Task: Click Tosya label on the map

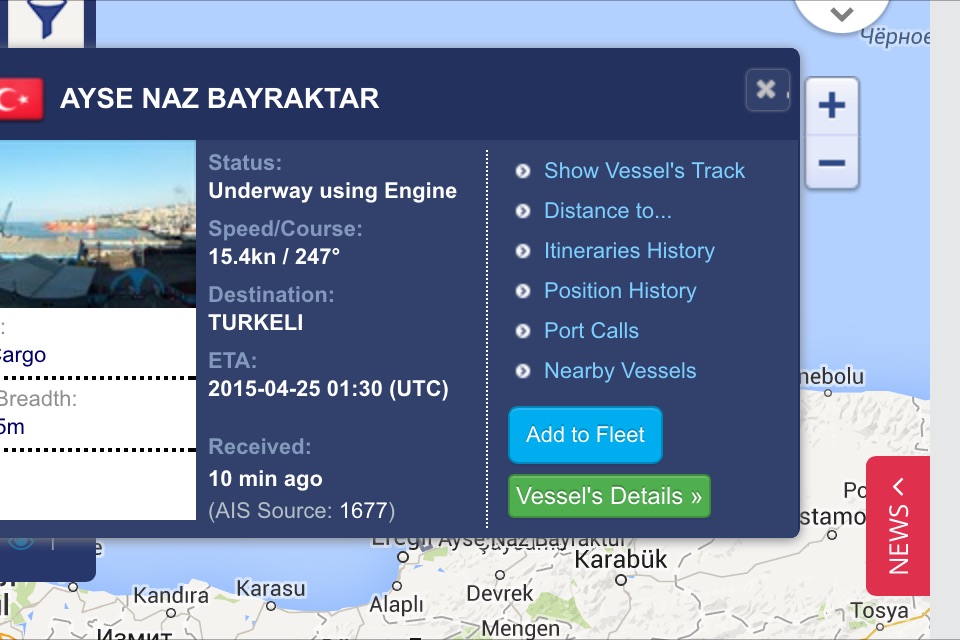Action: point(879,611)
